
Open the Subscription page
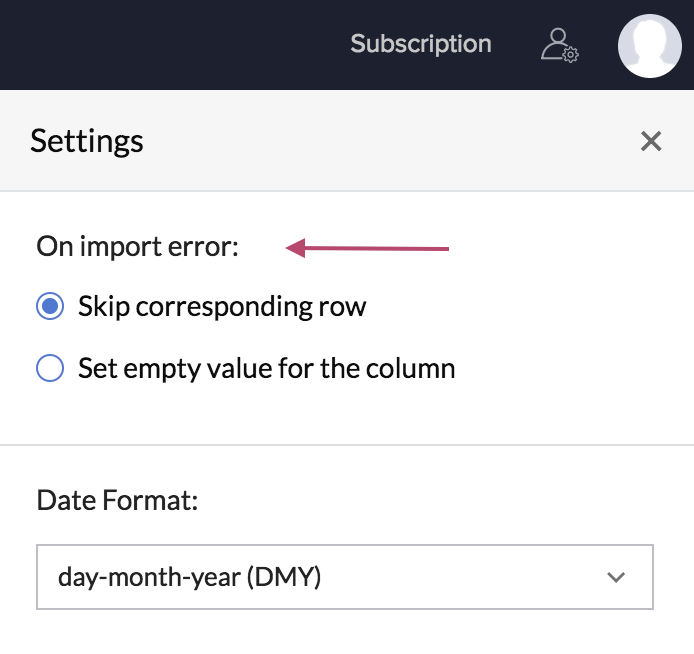[x=421, y=44]
